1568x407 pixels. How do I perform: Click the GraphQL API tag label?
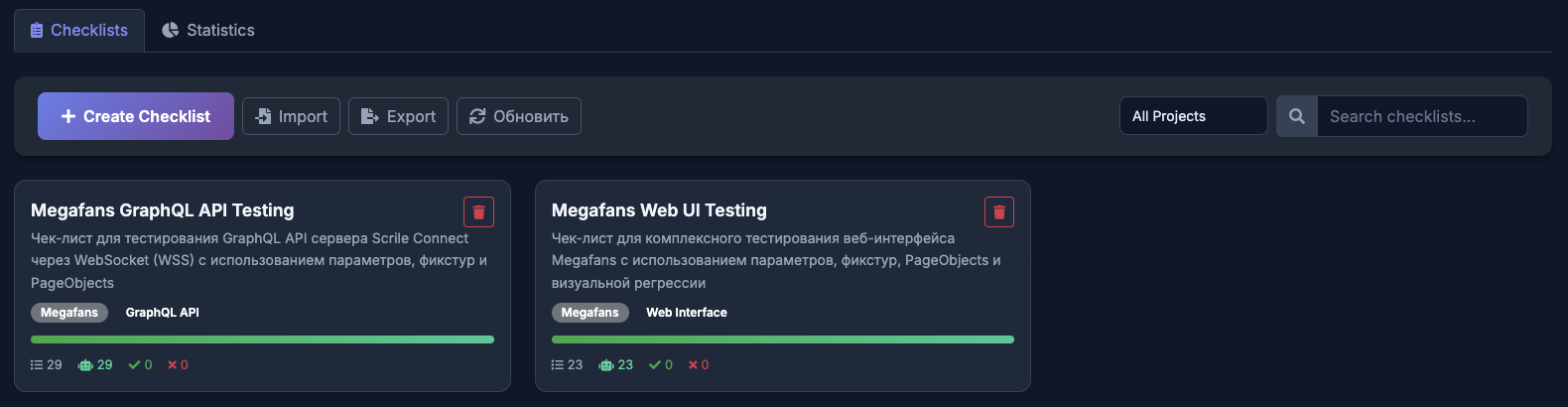click(x=163, y=313)
